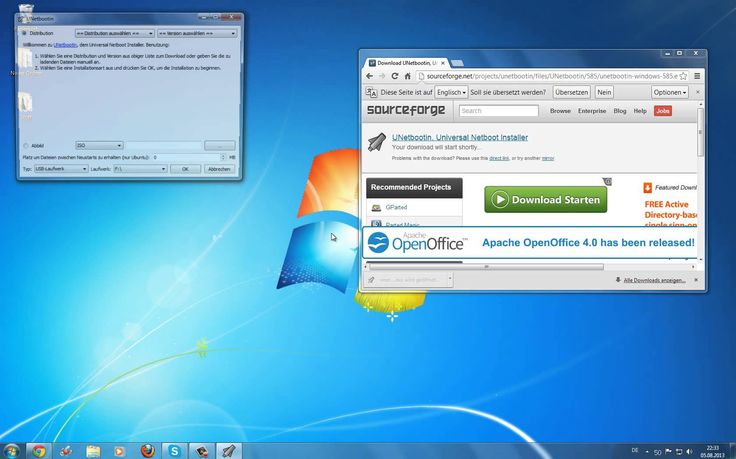Open the ISO image type dropdown
The width and height of the screenshot is (736, 459).
click(x=99, y=145)
